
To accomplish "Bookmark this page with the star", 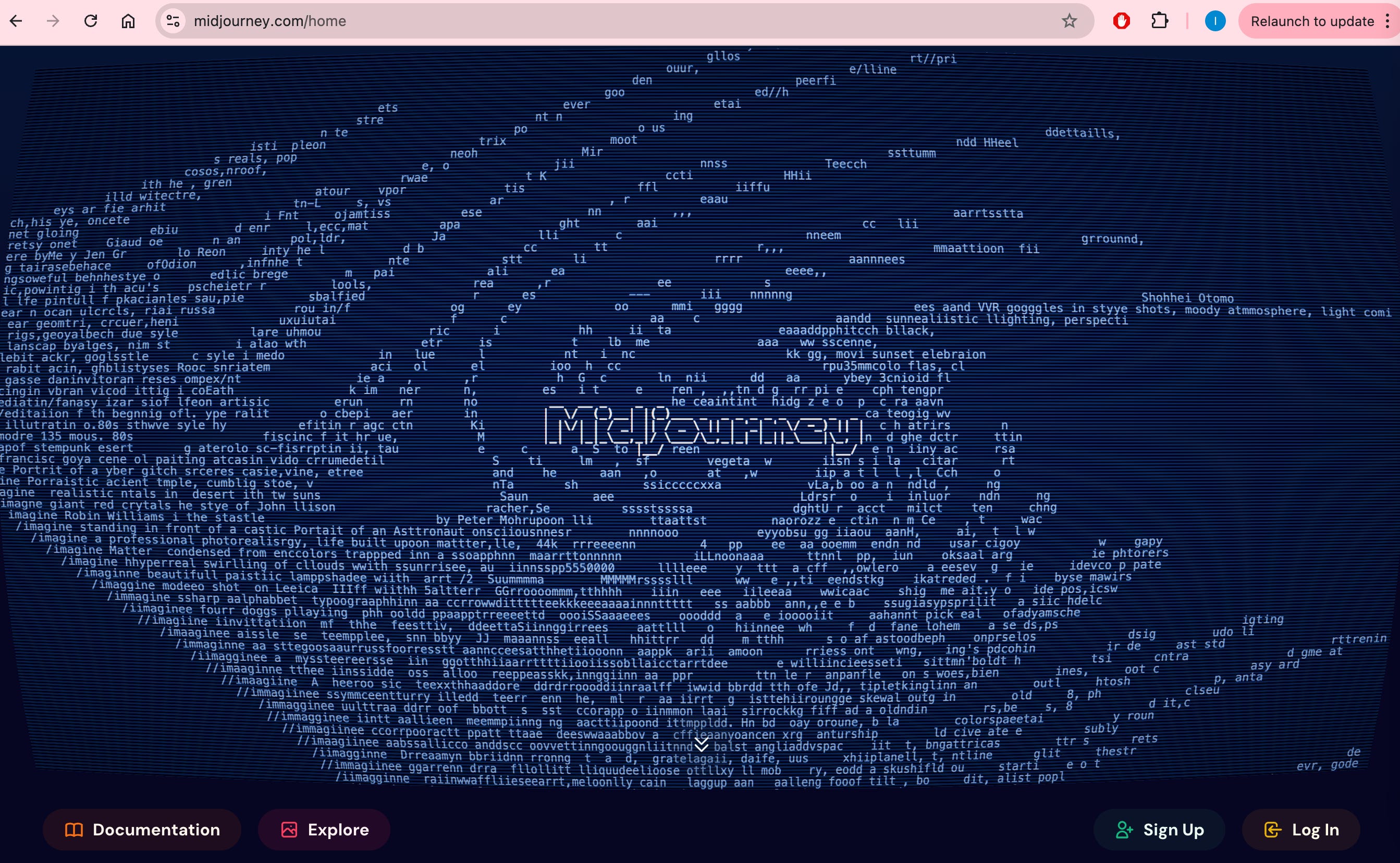I will click(x=1069, y=21).
